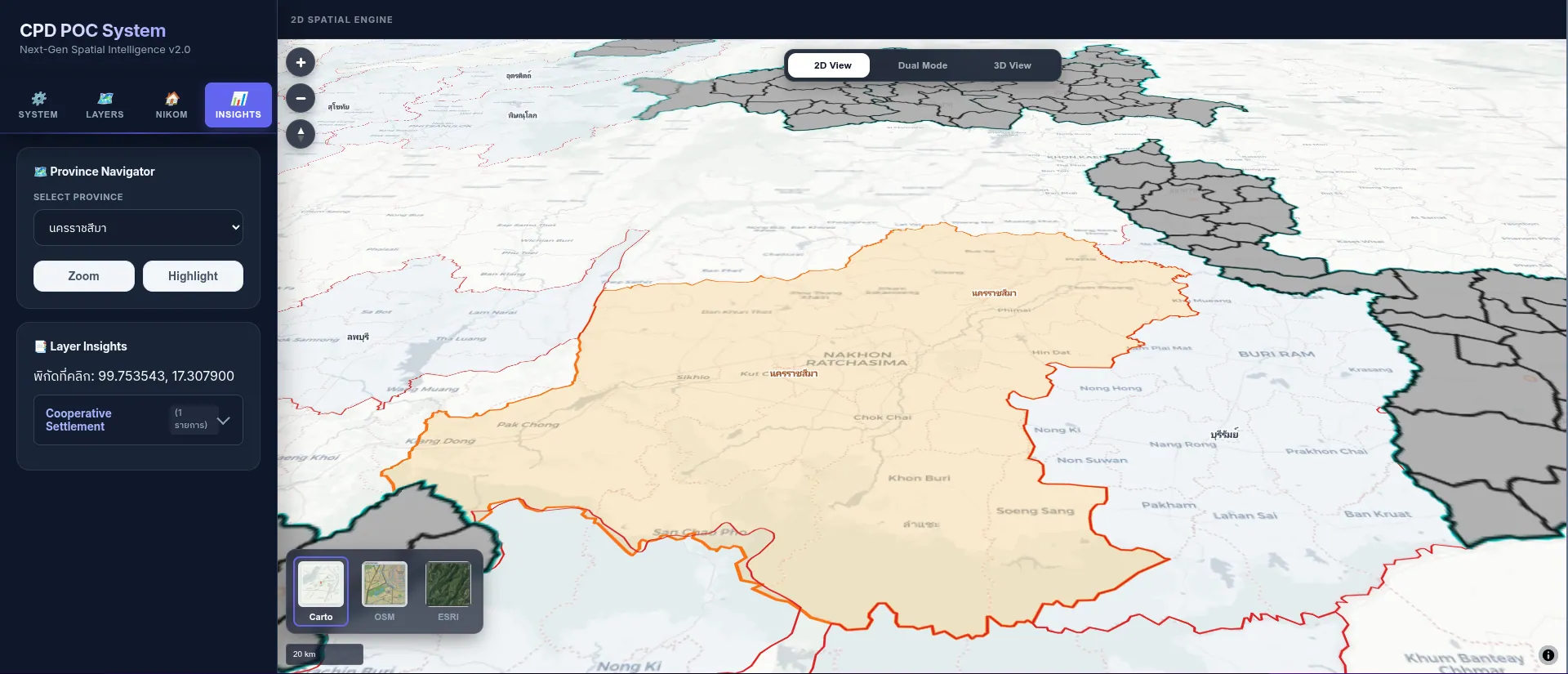Select the INSIGHTS chart tab

tap(238, 105)
